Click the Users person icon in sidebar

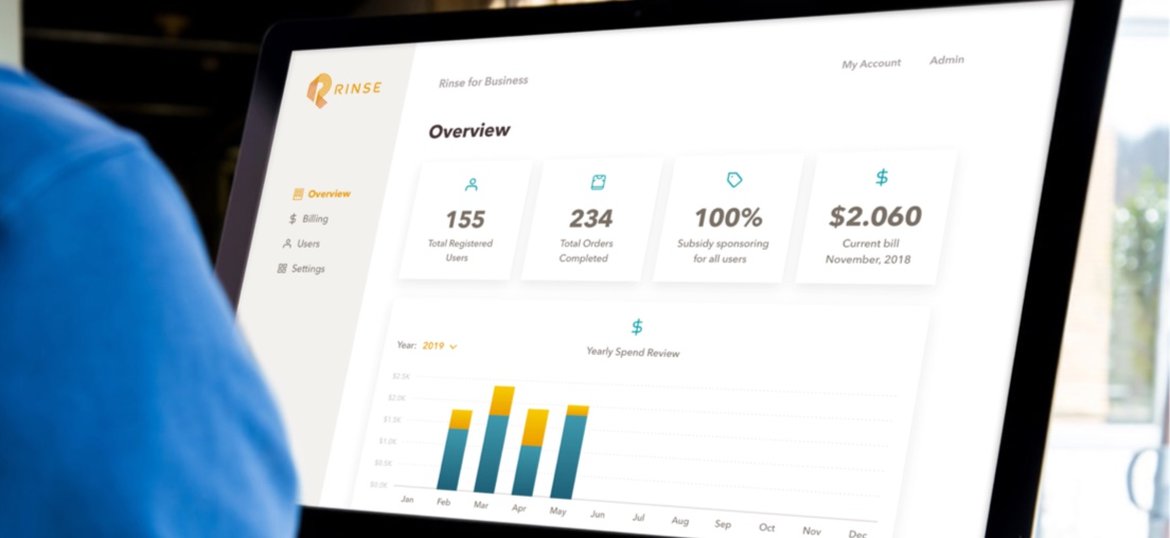click(287, 243)
